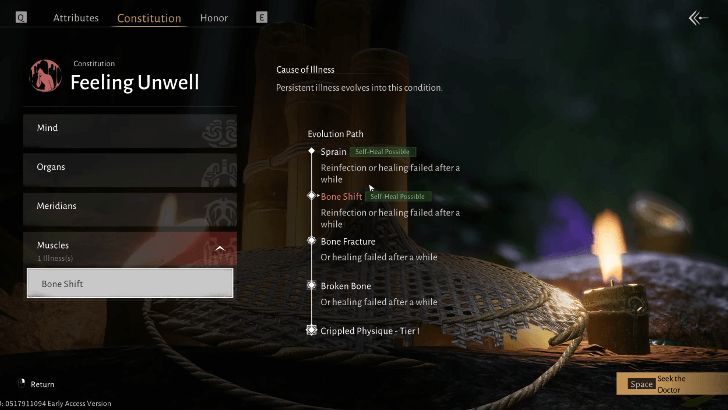
Task: Click Seek the Doctor button
Action: point(672,384)
